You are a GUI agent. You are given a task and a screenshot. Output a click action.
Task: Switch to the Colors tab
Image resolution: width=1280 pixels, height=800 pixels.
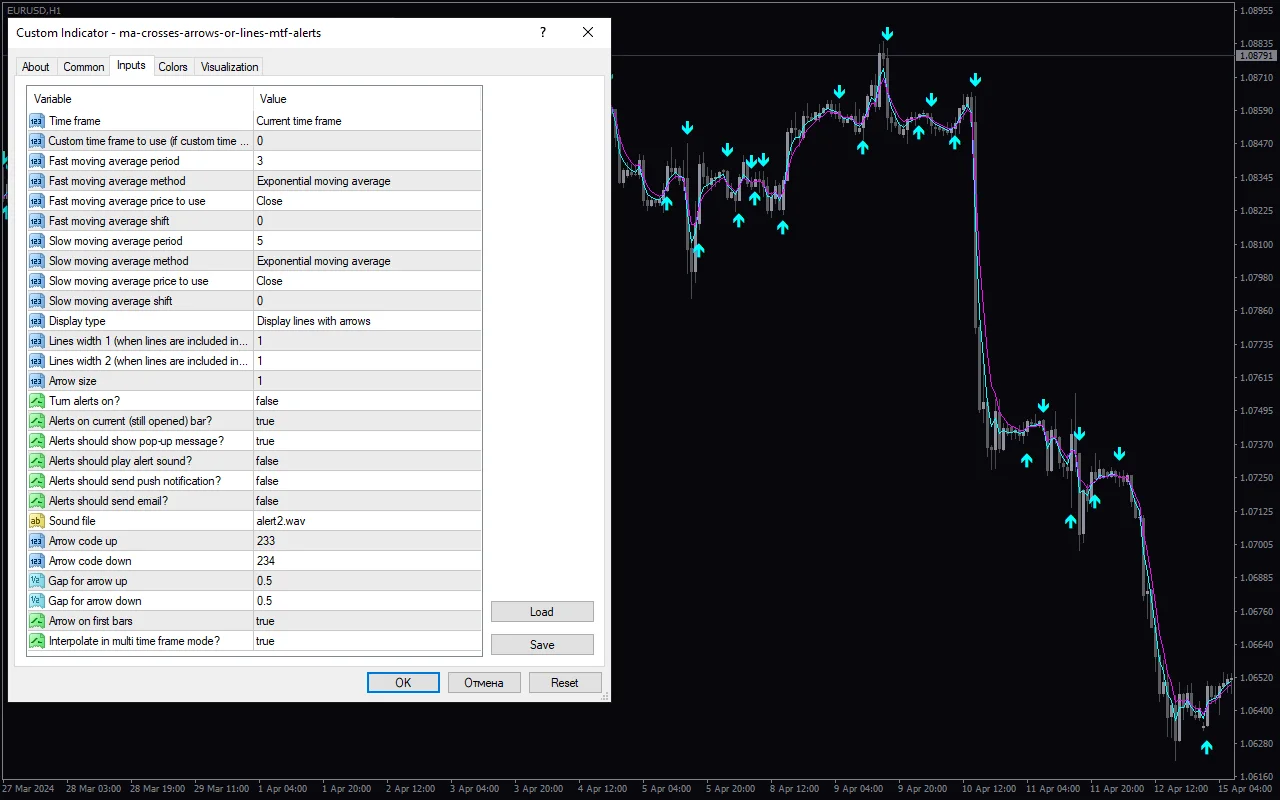point(173,67)
